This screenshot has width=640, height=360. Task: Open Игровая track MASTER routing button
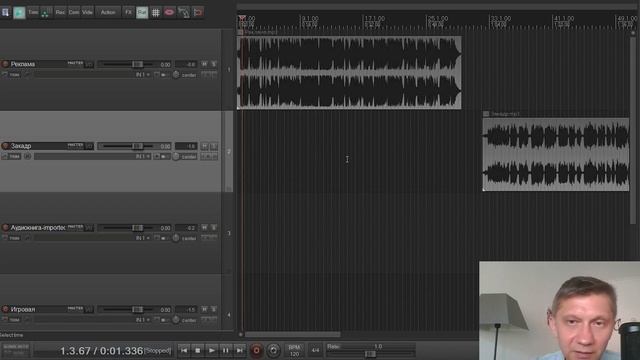pyautogui.click(x=75, y=308)
